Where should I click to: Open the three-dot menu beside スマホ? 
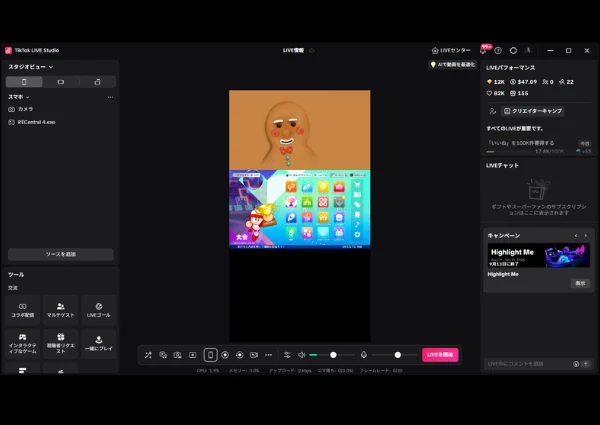pyautogui.click(x=110, y=97)
